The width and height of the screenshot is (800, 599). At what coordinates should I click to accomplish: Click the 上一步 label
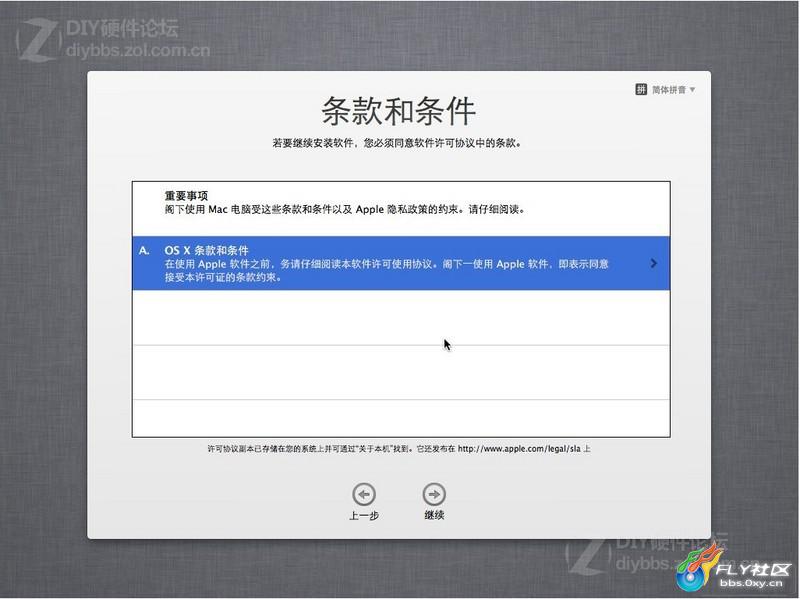point(364,515)
